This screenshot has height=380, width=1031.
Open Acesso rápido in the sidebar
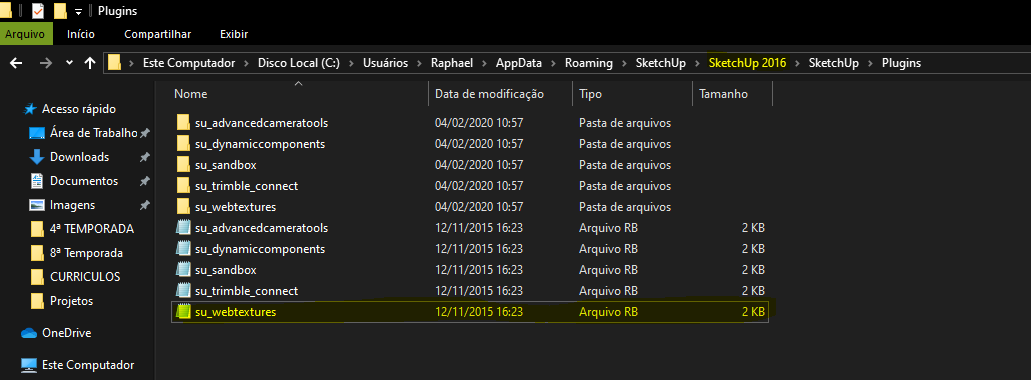[x=78, y=108]
